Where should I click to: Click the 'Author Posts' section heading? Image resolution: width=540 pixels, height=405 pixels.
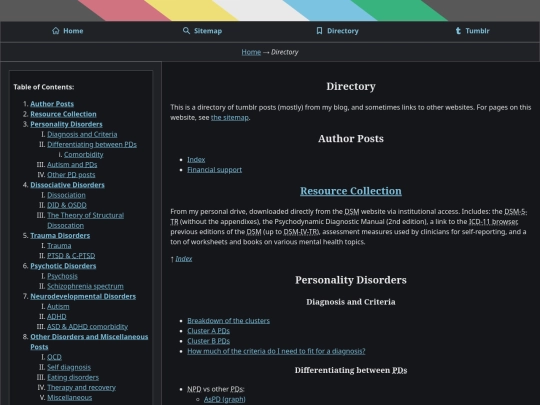pos(351,138)
